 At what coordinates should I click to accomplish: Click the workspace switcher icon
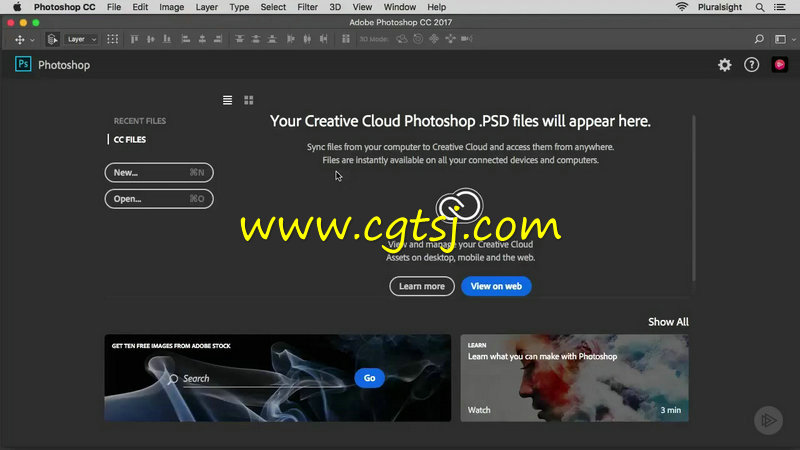[x=780, y=39]
